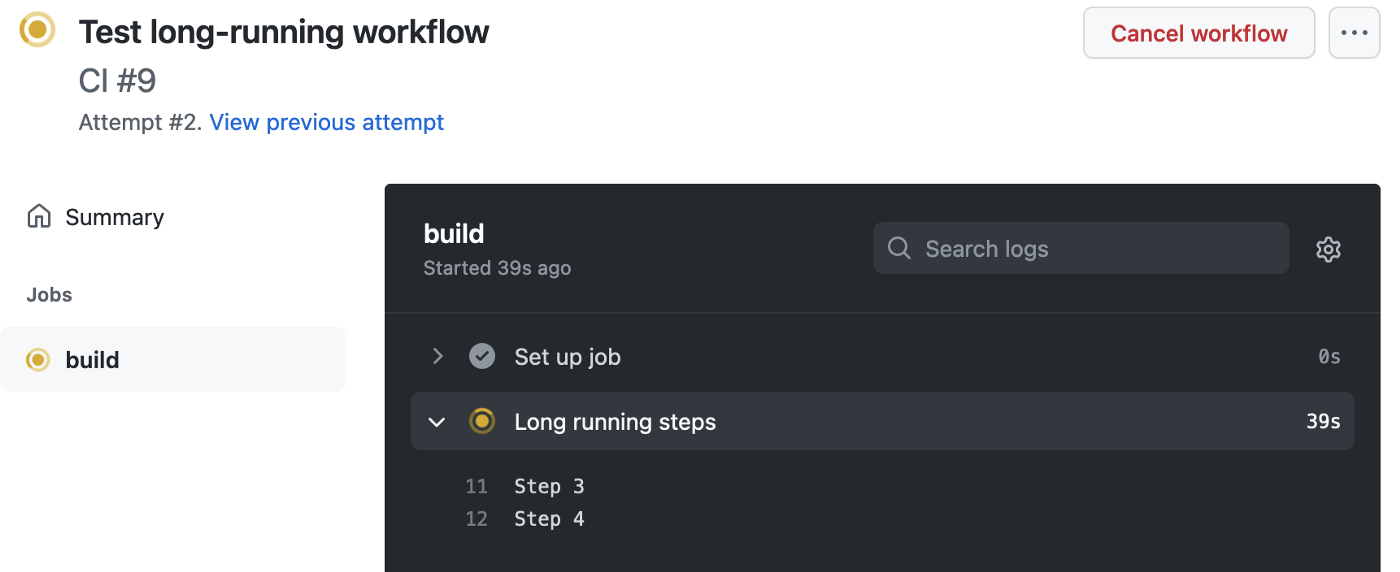Viewport: 1400px width, 572px height.
Task: Open the log settings gear icon
Action: (1328, 249)
